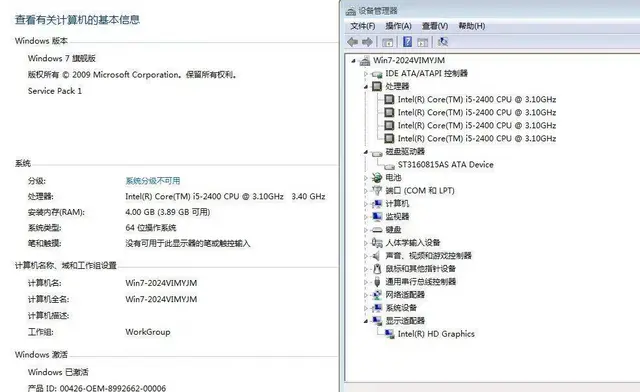Click the action pane toolbar icon beside Help

pyautogui.click(x=423, y=42)
